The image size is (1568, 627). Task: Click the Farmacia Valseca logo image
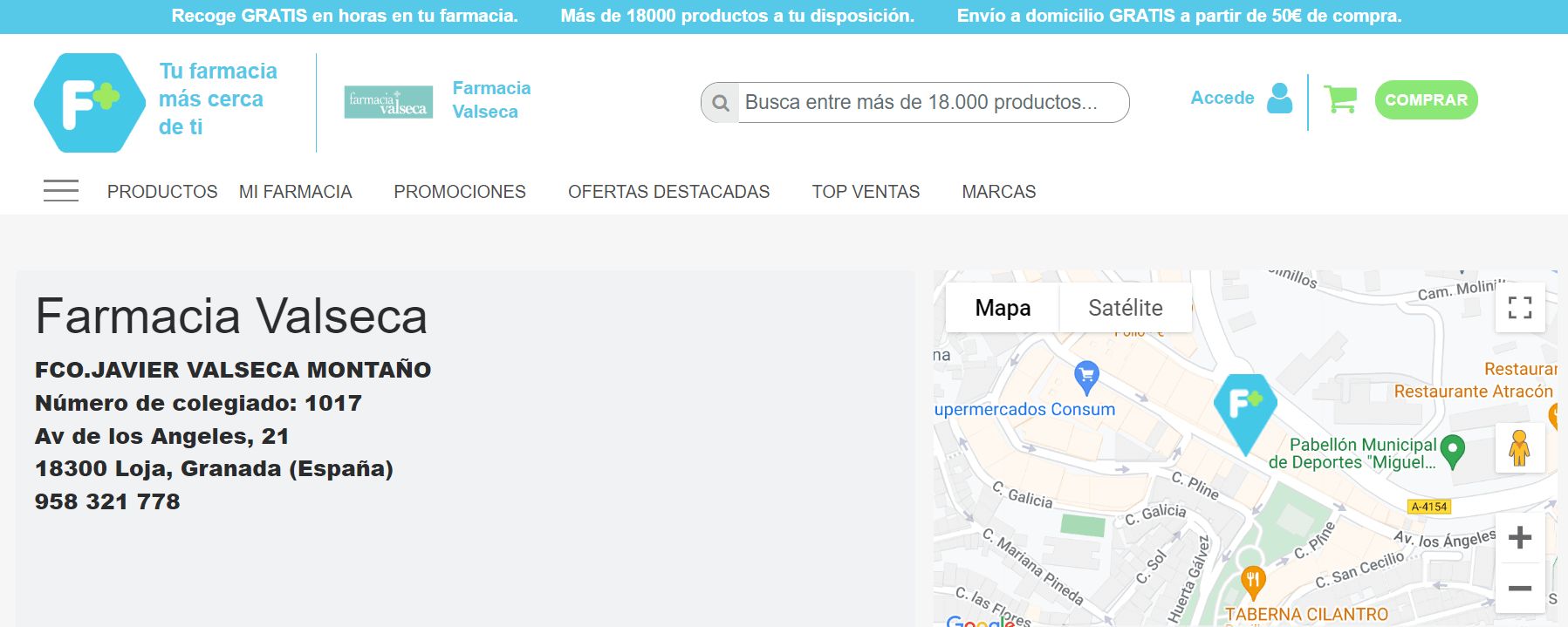pyautogui.click(x=388, y=102)
